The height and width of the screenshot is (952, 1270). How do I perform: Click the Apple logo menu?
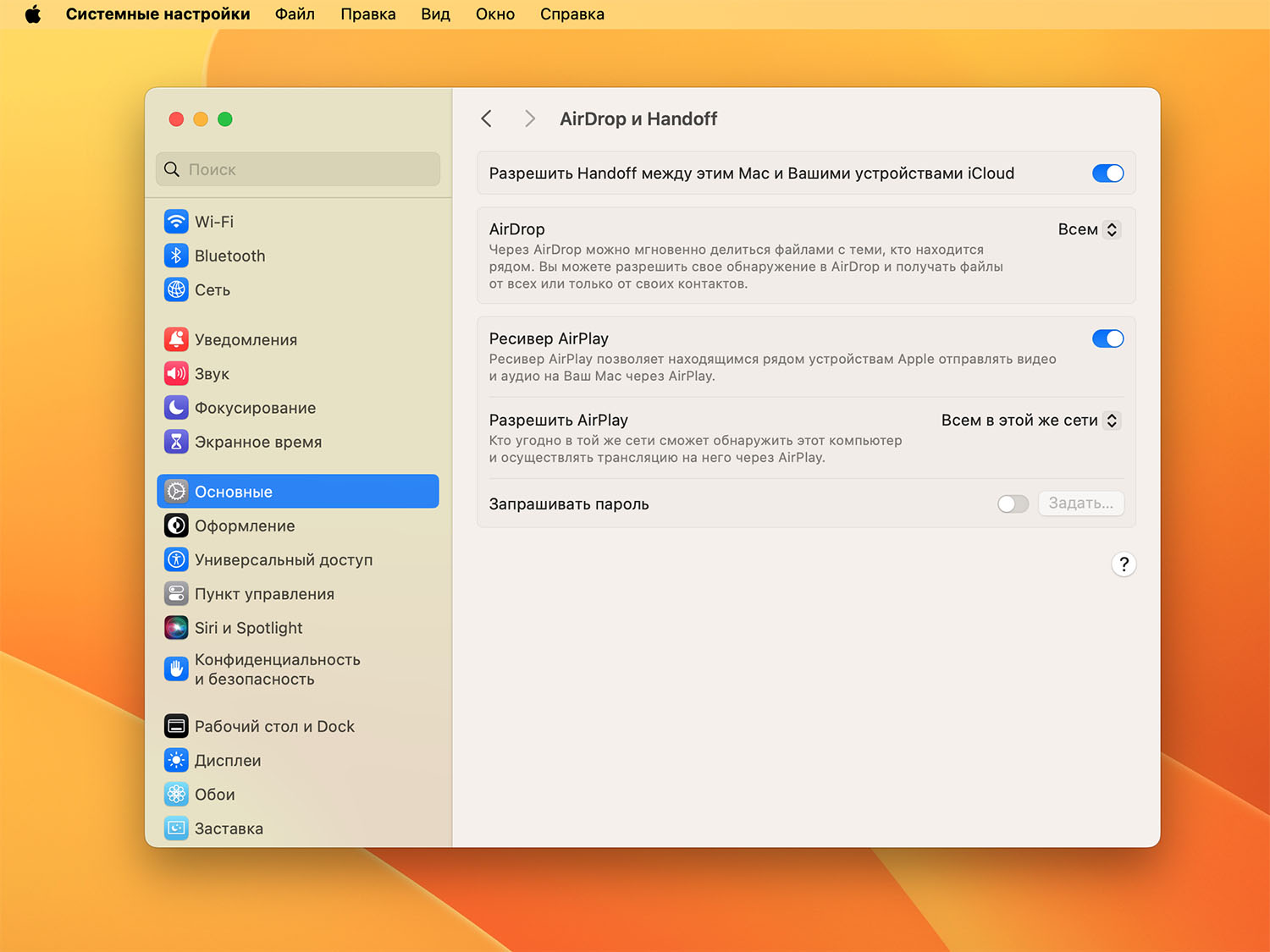[33, 14]
